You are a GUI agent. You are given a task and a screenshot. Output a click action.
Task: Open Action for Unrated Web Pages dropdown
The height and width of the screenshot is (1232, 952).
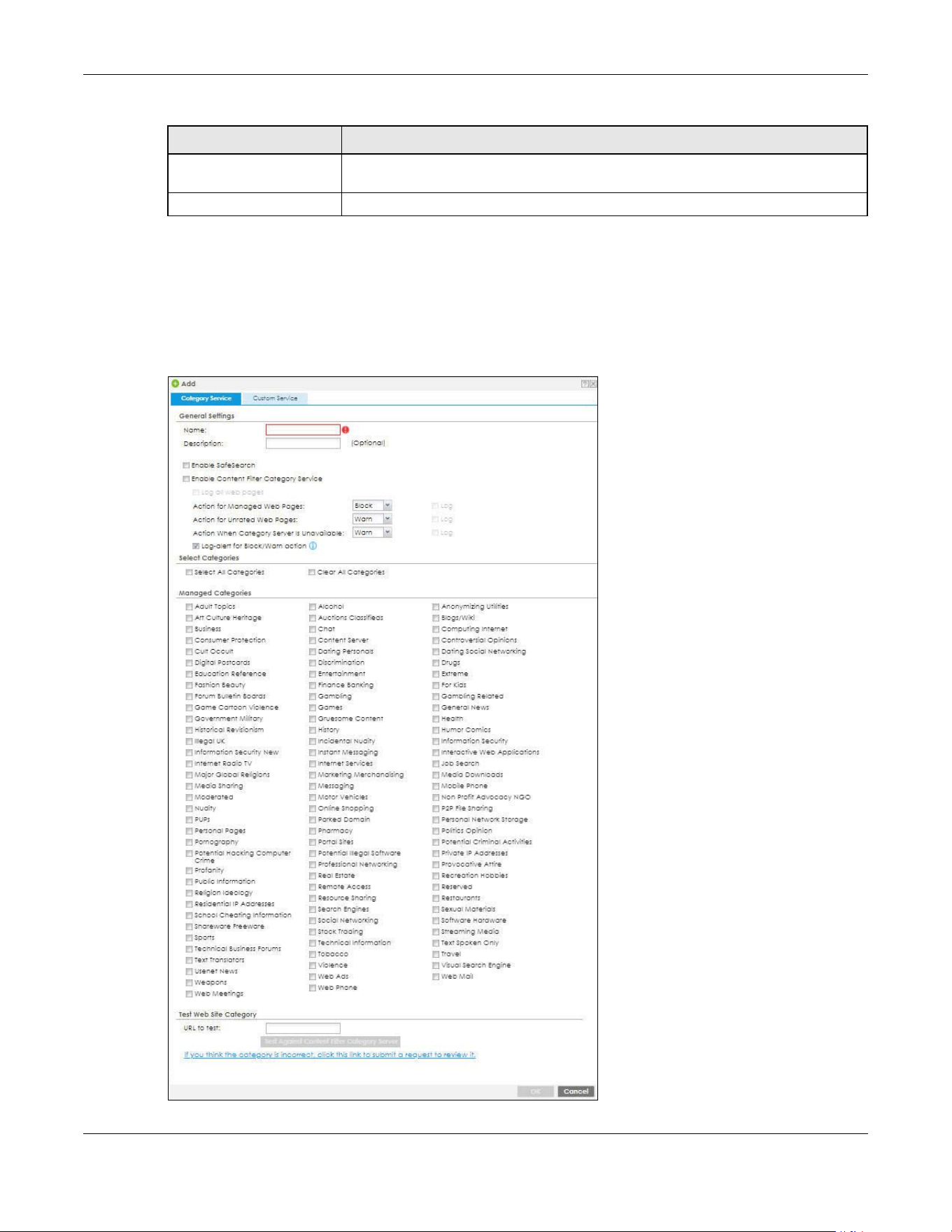pos(372,519)
